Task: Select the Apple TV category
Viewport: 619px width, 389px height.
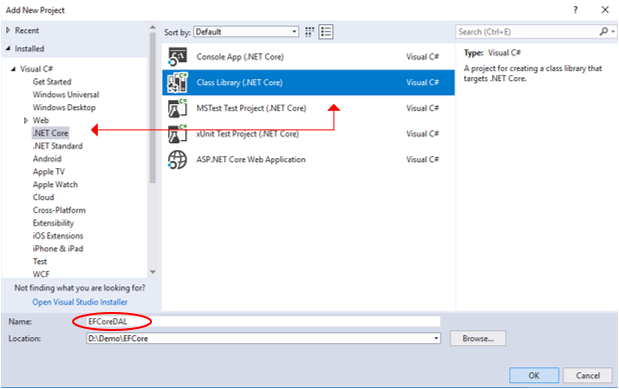Action: pos(49,172)
